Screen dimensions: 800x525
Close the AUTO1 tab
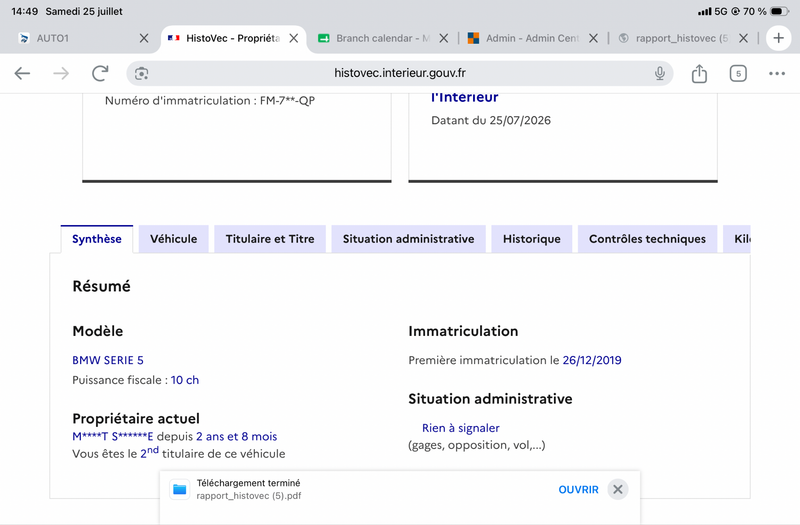click(x=144, y=38)
